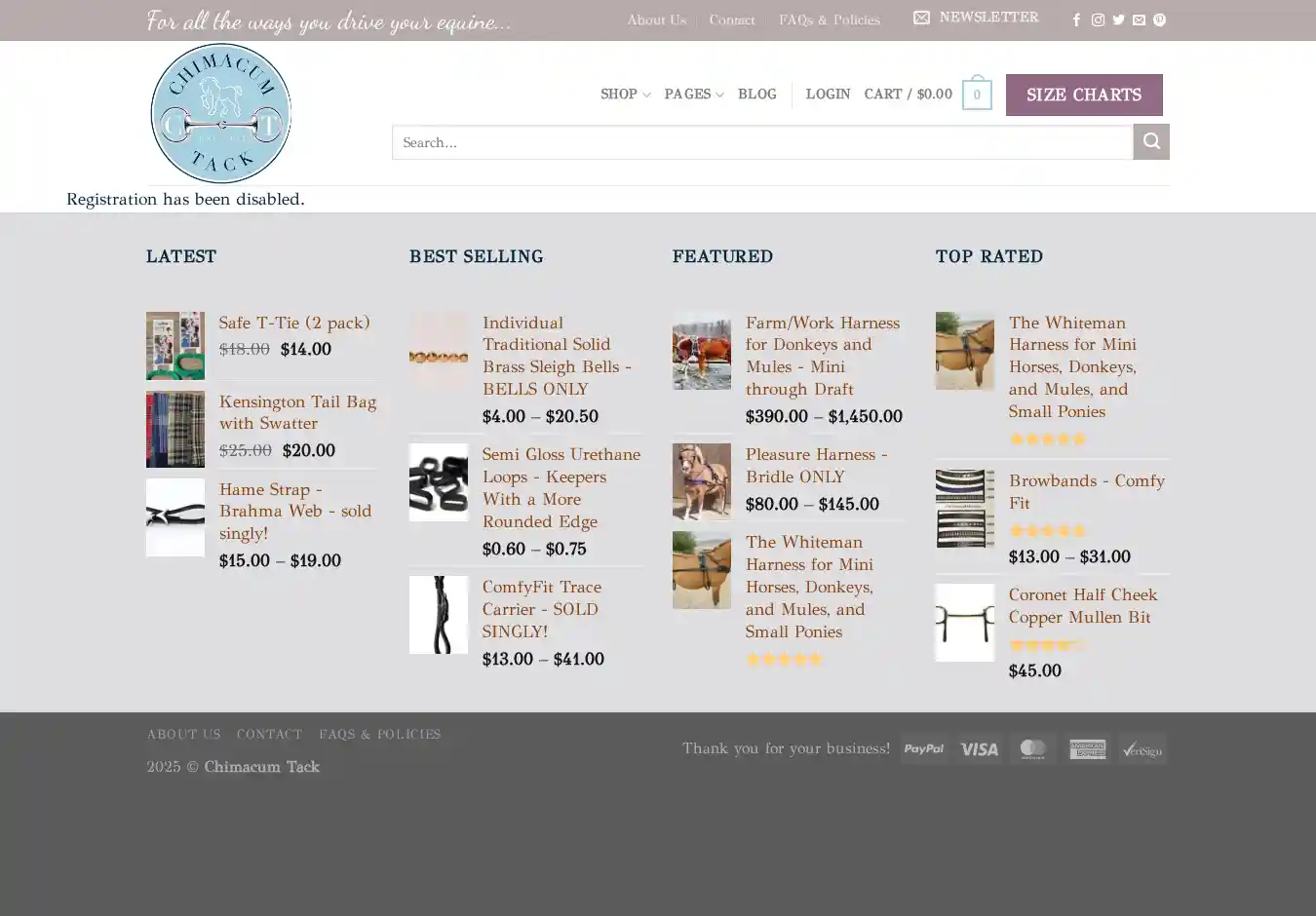Click the FAQs & Policies footer link
Viewport: 1316px width, 916px height.
(x=379, y=734)
